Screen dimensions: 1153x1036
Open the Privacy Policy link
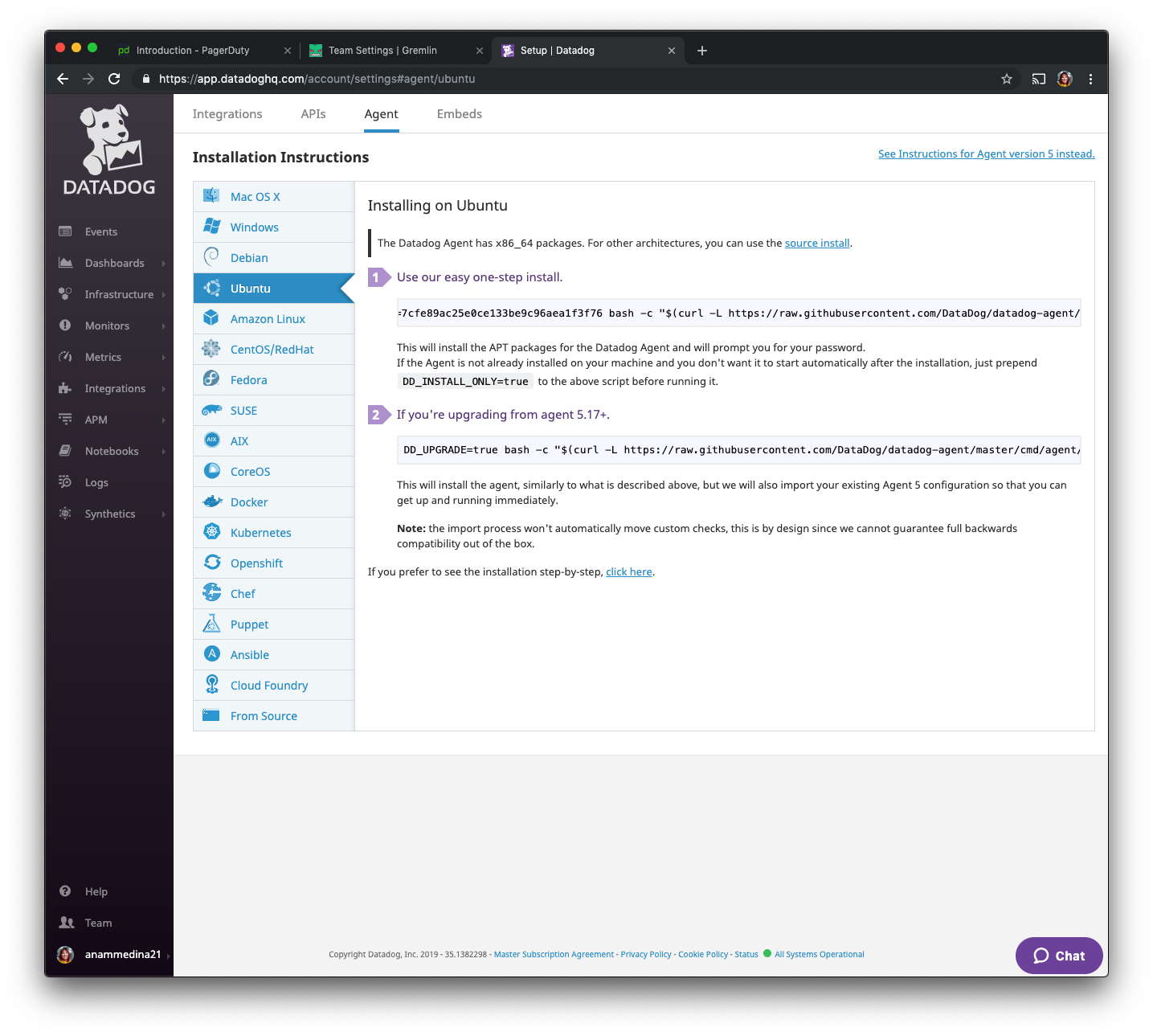click(x=646, y=954)
